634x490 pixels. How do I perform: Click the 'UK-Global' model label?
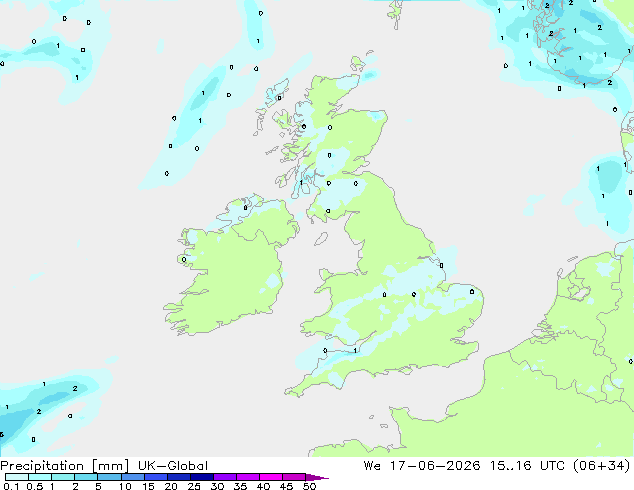point(173,466)
